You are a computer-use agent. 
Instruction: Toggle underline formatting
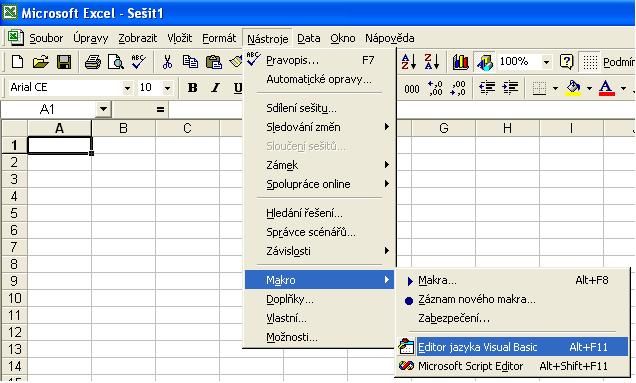pos(238,88)
